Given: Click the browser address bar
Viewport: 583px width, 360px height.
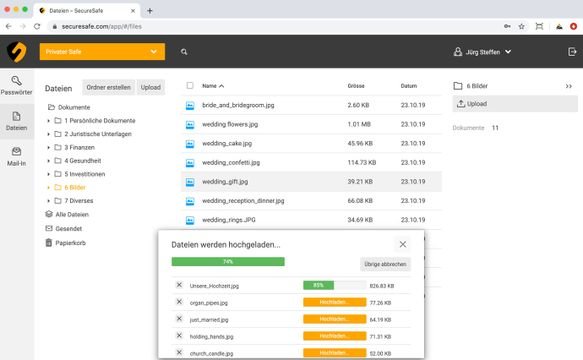Looking at the screenshot, I should tap(275, 26).
